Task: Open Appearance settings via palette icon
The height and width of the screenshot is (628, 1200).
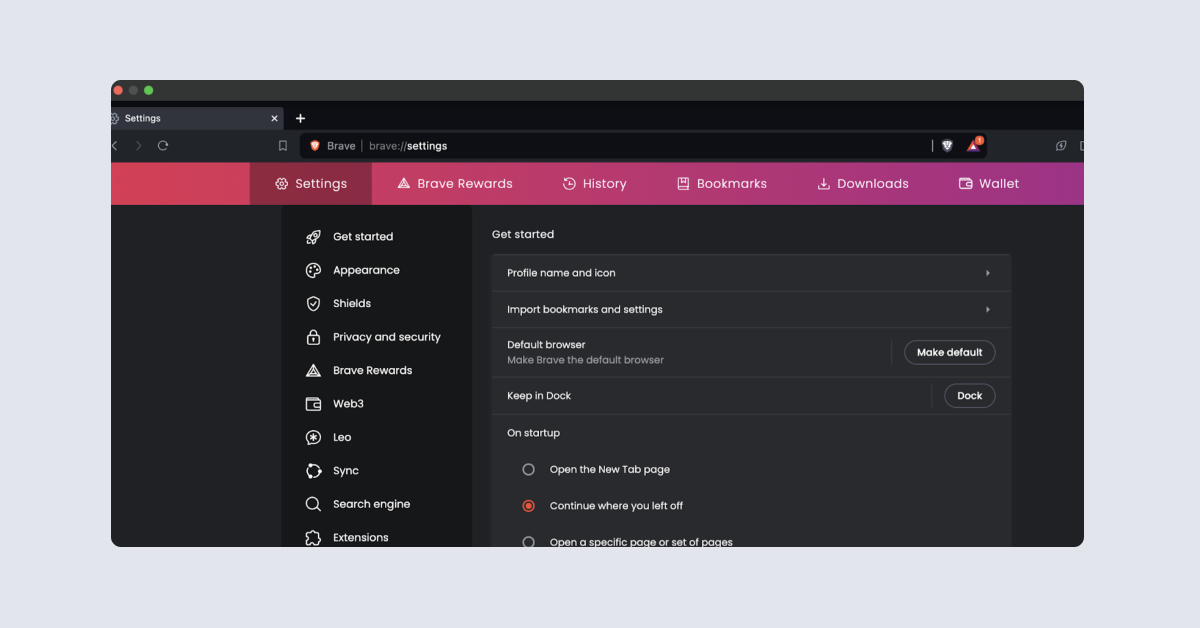Action: [313, 270]
